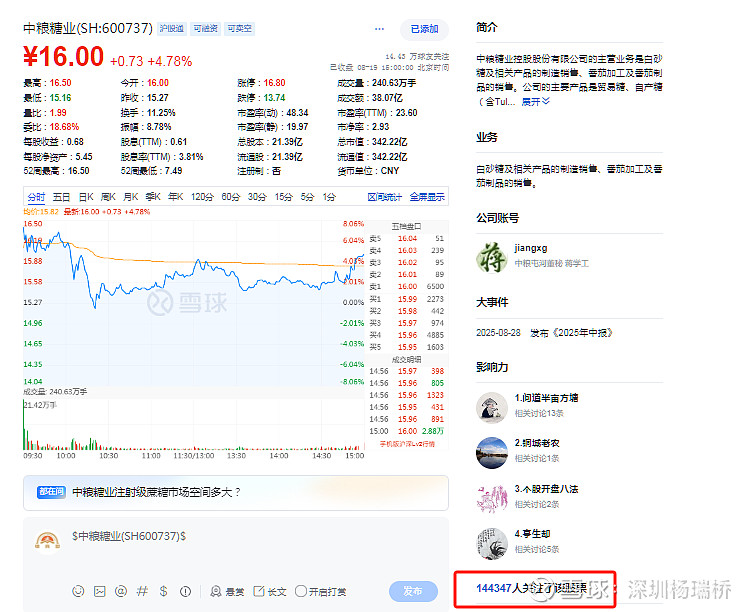Click jiangxg account avatar
753x612 pixels.
point(491,257)
